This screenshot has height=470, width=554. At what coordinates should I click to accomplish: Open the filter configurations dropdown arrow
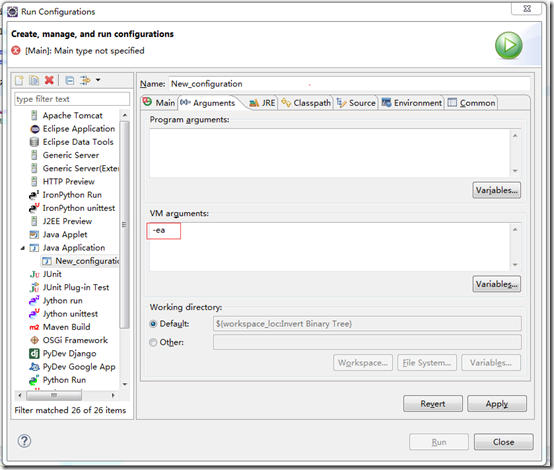click(98, 80)
